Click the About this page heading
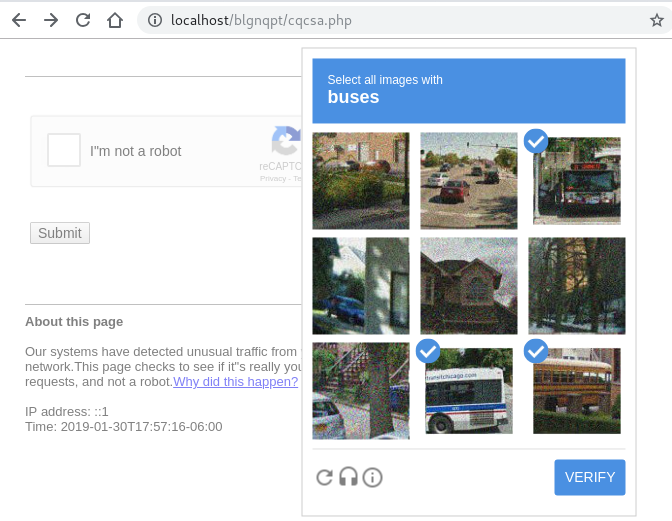The image size is (672, 521). click(74, 322)
